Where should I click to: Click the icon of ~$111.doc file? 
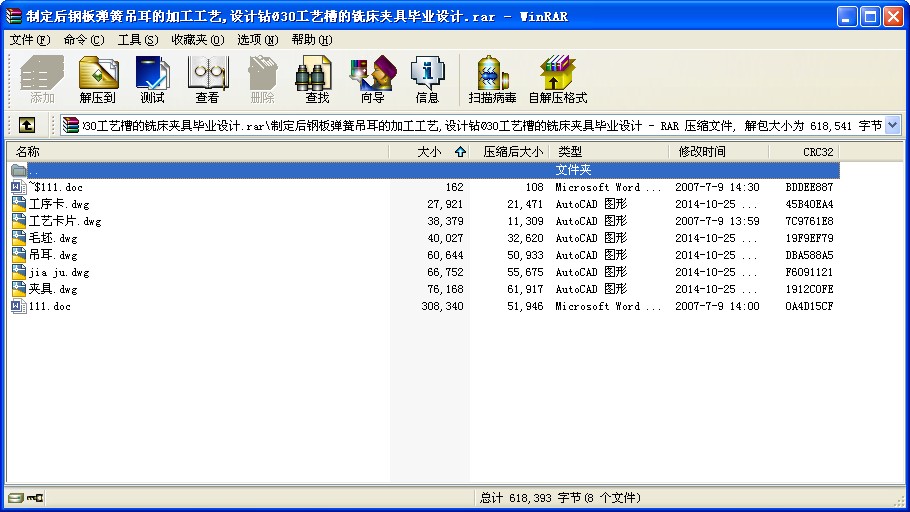[x=19, y=187]
